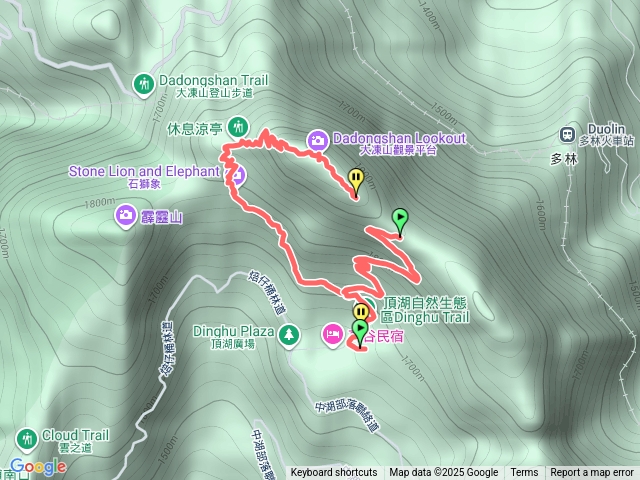Open the Dinghu Plaza tree icon
The width and height of the screenshot is (640, 480).
[x=289, y=336]
